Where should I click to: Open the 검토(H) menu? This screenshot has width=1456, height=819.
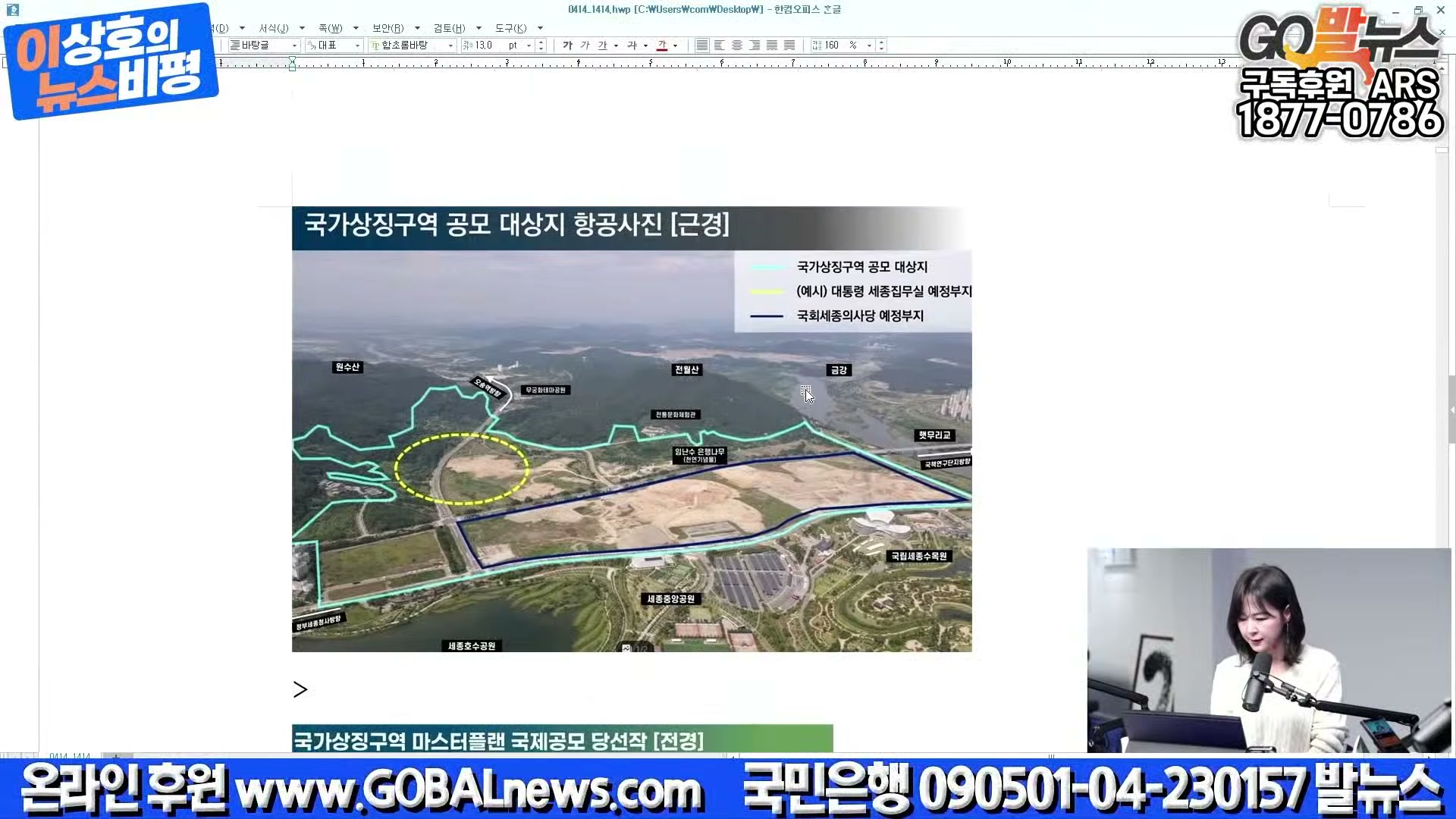(449, 28)
